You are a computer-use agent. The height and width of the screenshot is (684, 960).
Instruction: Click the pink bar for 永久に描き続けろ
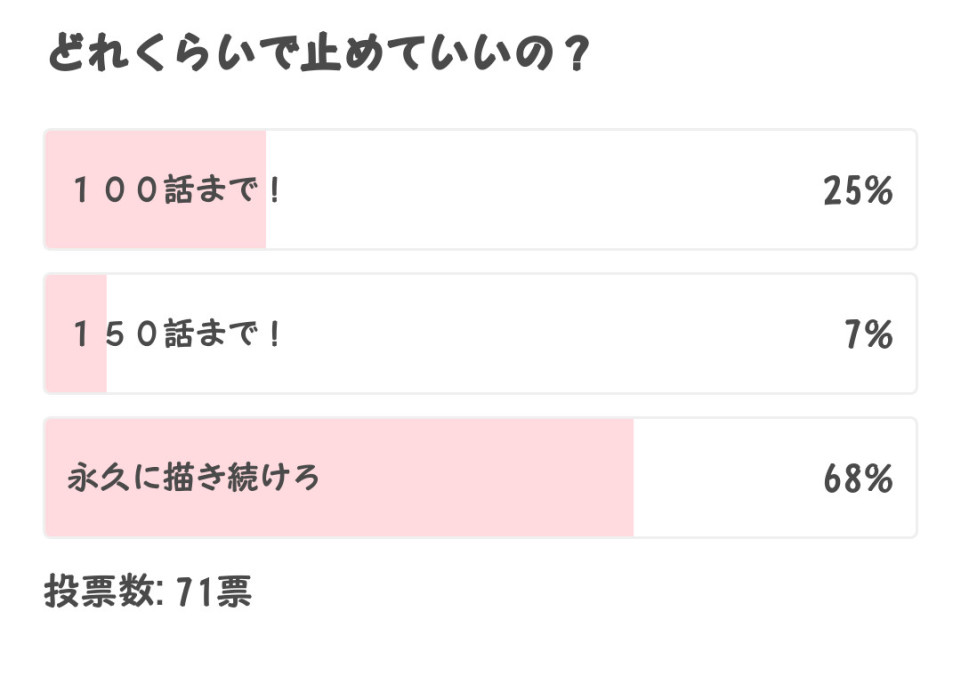point(339,478)
